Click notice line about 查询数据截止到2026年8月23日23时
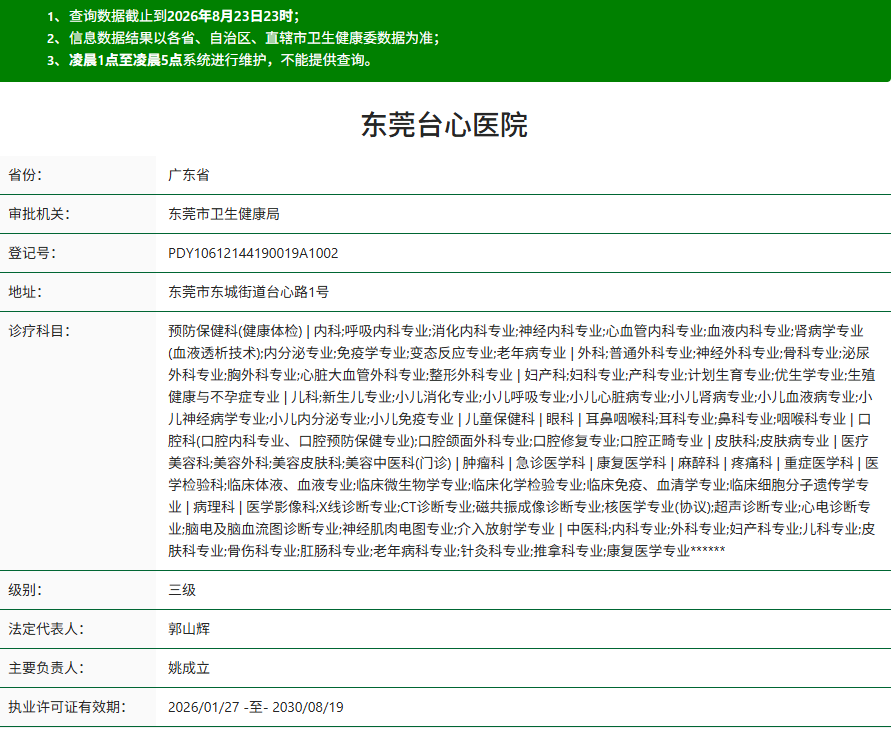The image size is (891, 729). (x=174, y=16)
